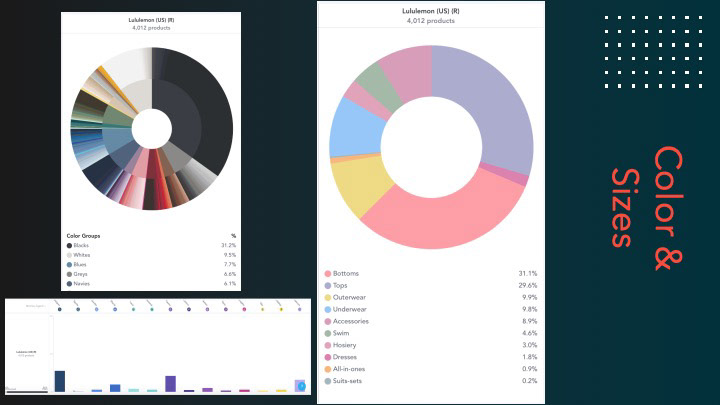Image resolution: width=720 pixels, height=405 pixels.
Task: Click the 'Tops' legend label
Action: coord(340,285)
